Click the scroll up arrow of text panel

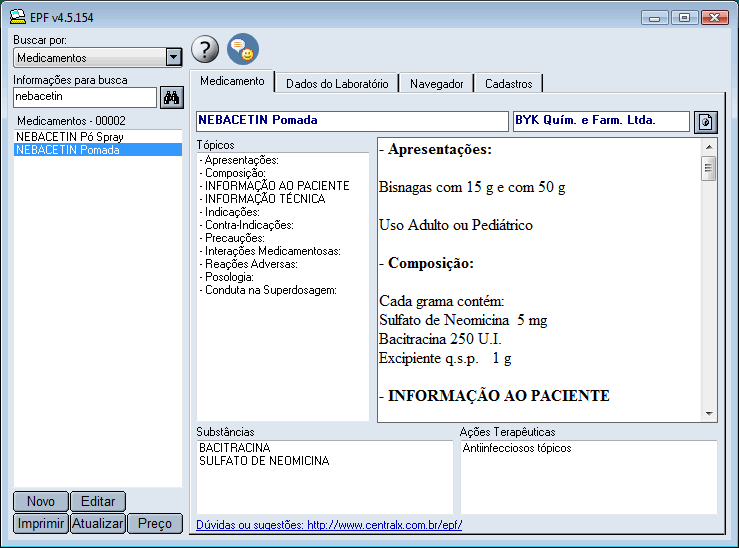pos(709,147)
